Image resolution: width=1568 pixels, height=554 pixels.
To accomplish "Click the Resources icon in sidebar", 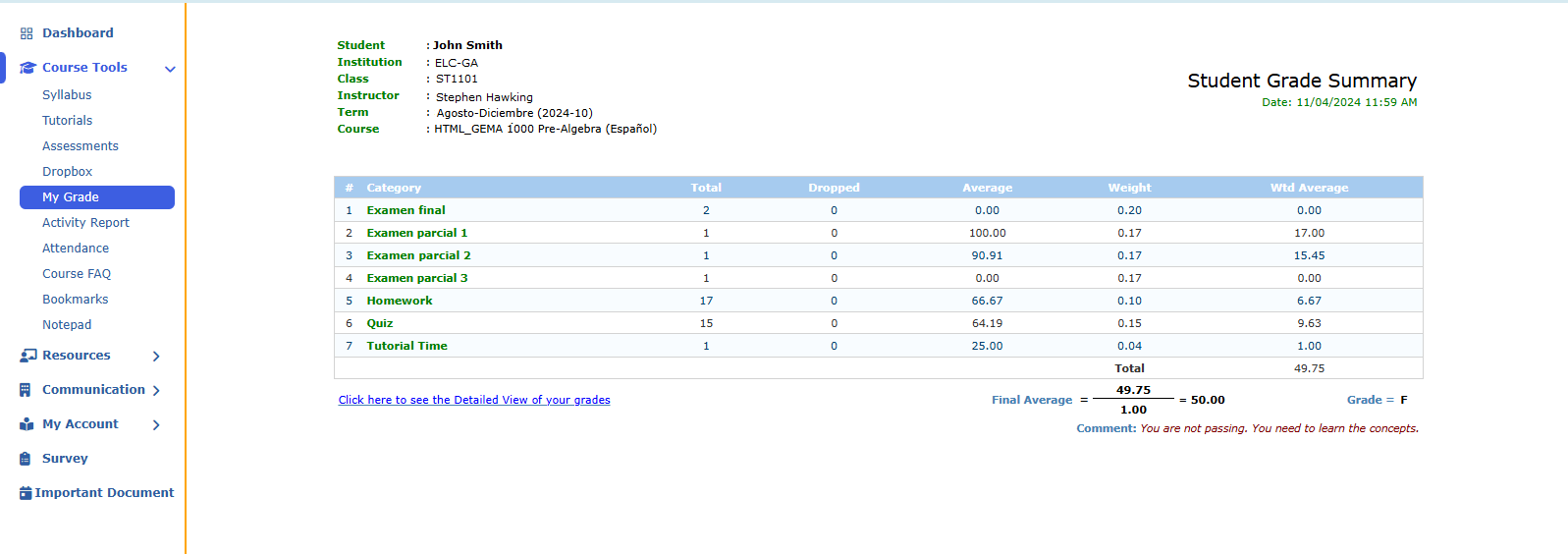I will [x=27, y=356].
